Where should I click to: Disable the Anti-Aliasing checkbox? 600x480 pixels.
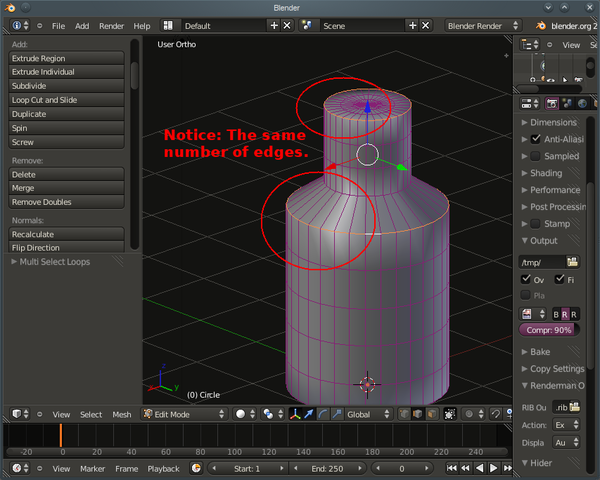(536, 139)
